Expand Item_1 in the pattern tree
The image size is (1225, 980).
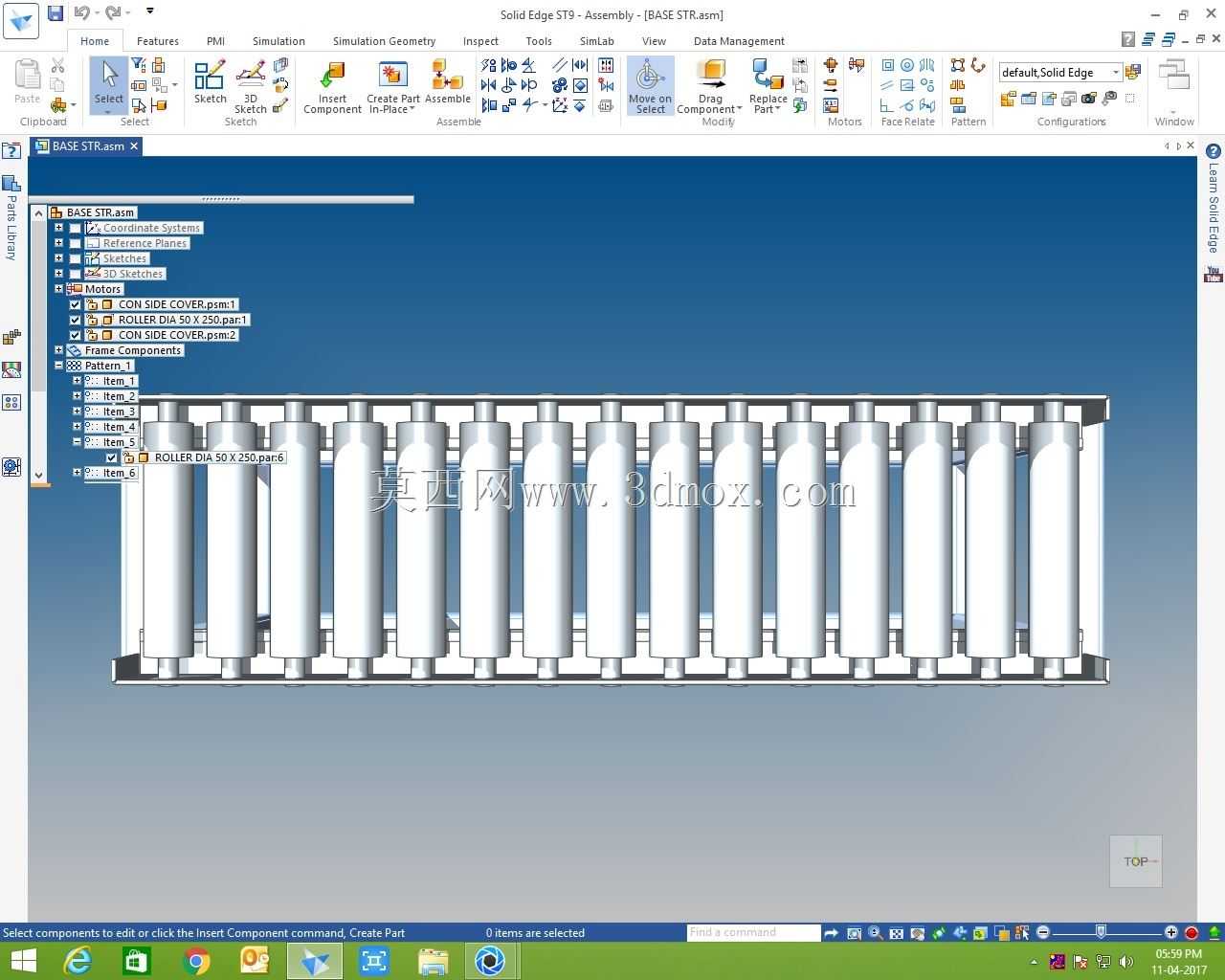[x=77, y=381]
